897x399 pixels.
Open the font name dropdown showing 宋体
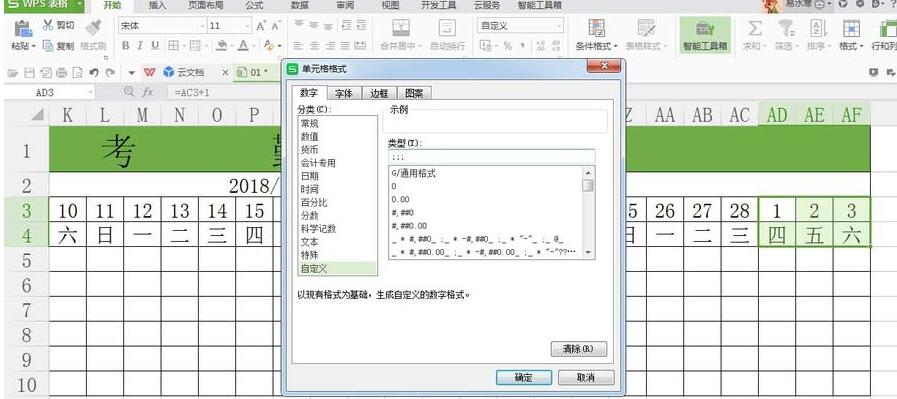203,26
